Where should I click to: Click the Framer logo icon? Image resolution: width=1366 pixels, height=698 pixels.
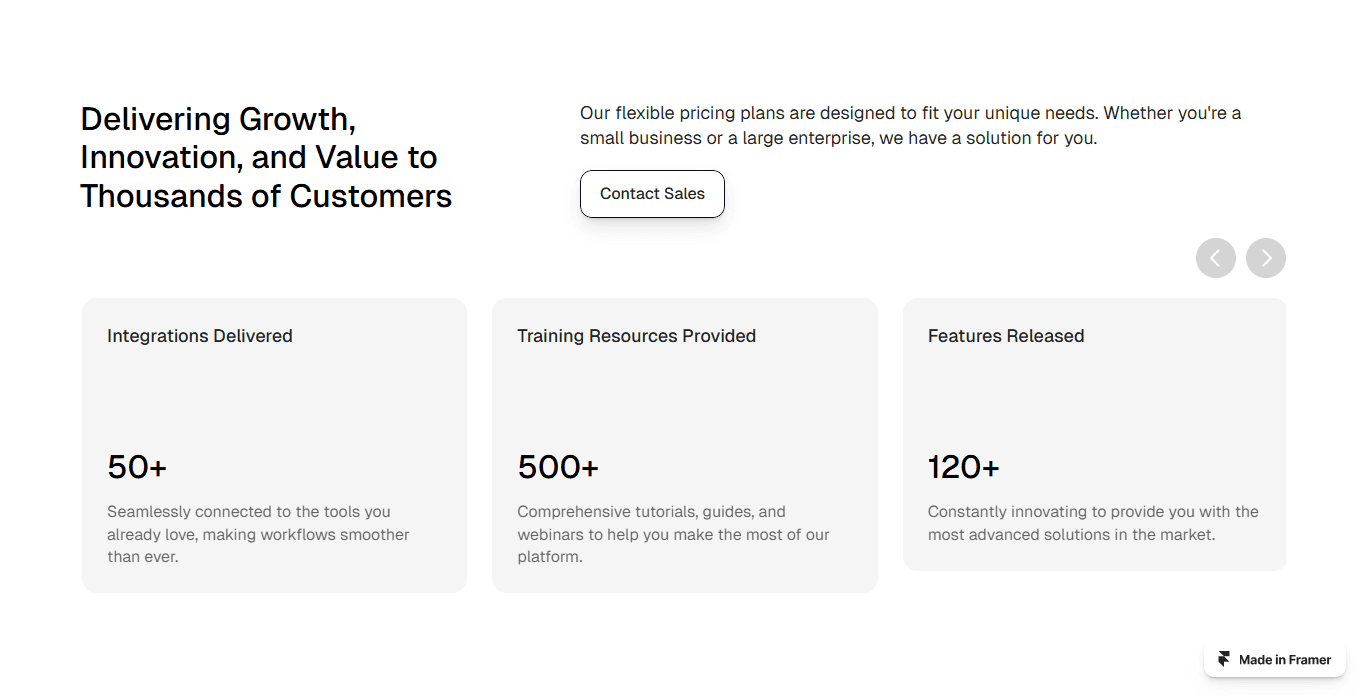pyautogui.click(x=1224, y=660)
